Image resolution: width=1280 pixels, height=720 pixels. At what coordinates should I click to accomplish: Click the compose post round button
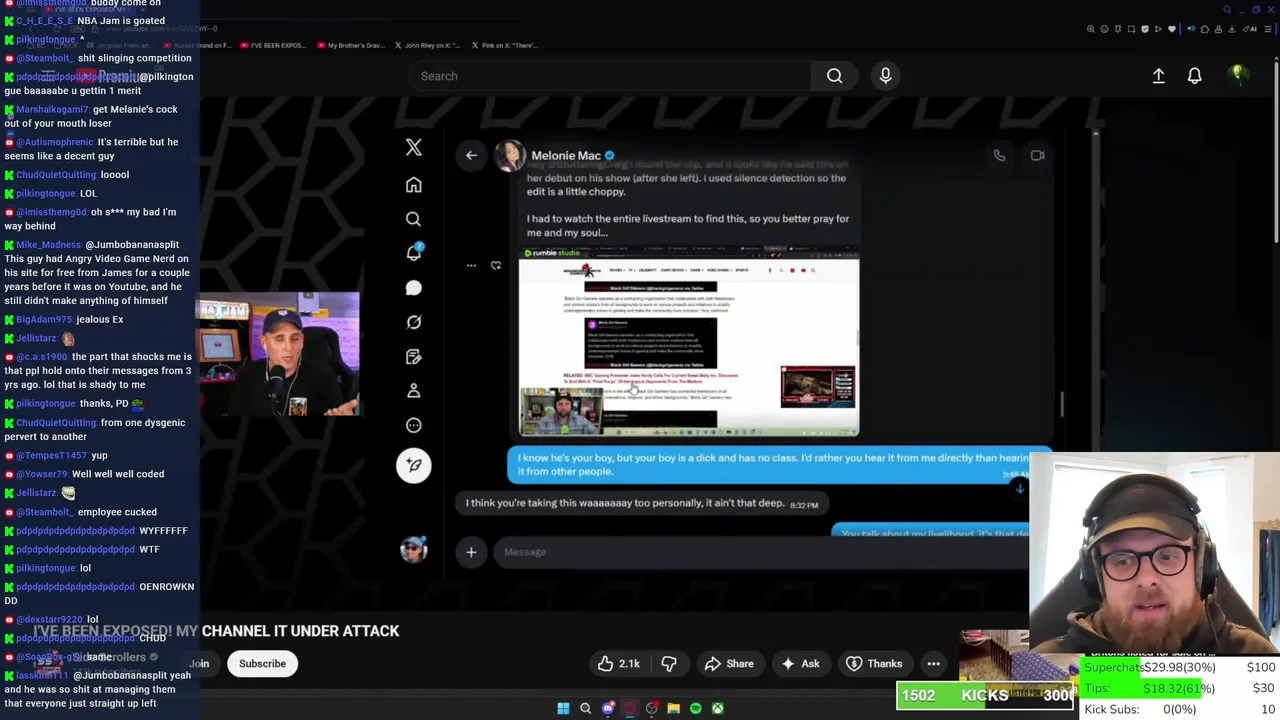(413, 465)
